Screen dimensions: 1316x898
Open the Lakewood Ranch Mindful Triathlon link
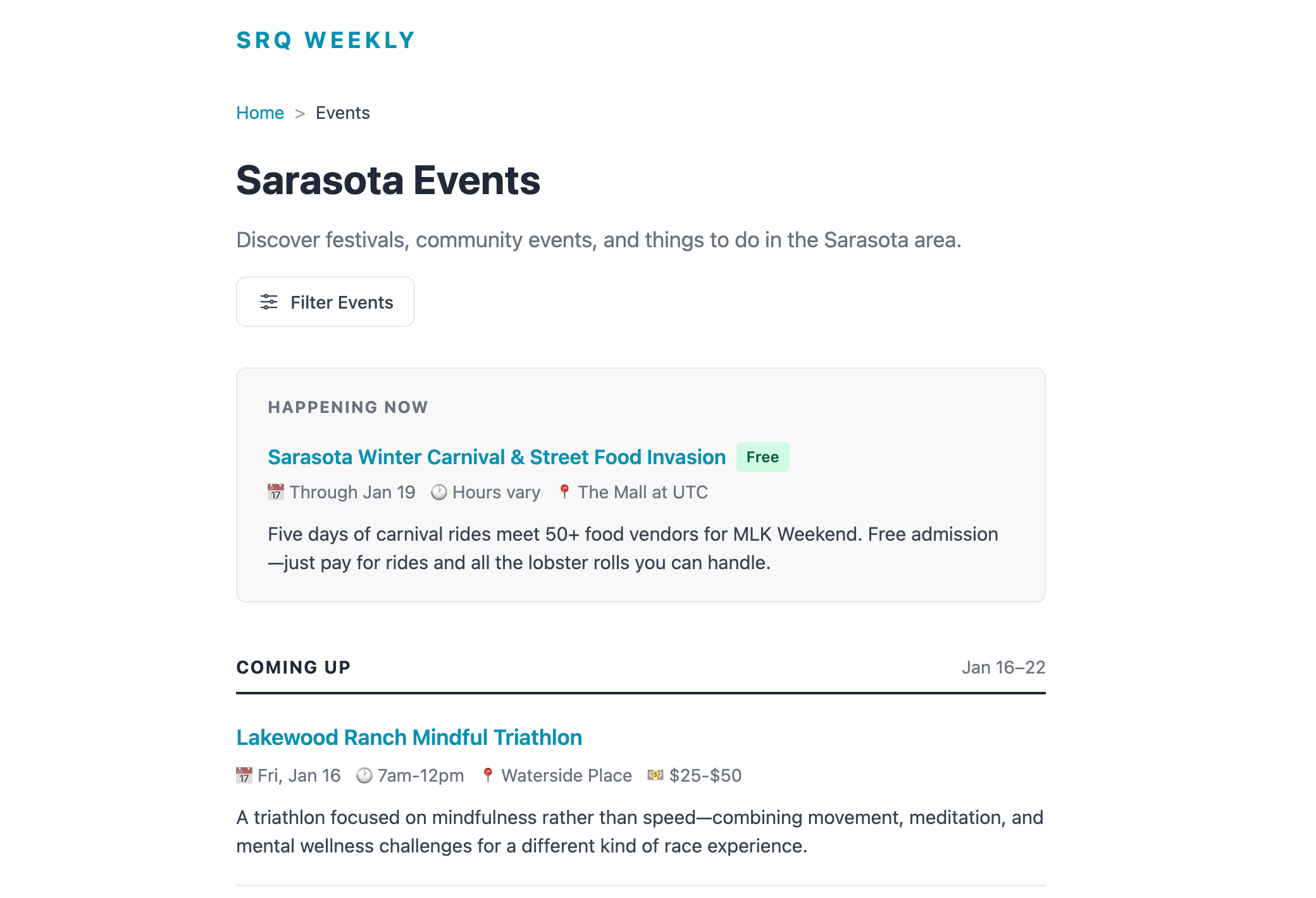(409, 737)
